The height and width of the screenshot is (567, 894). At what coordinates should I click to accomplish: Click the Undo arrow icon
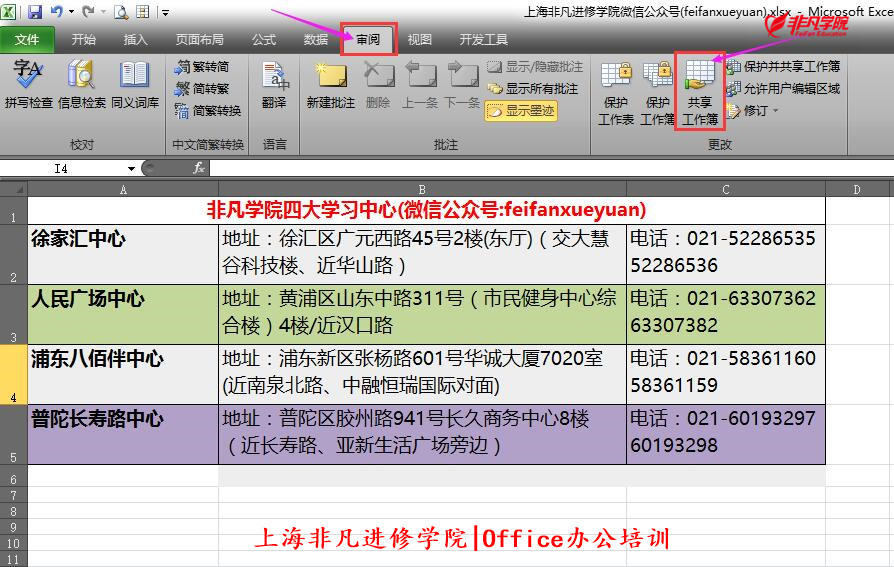pyautogui.click(x=57, y=11)
